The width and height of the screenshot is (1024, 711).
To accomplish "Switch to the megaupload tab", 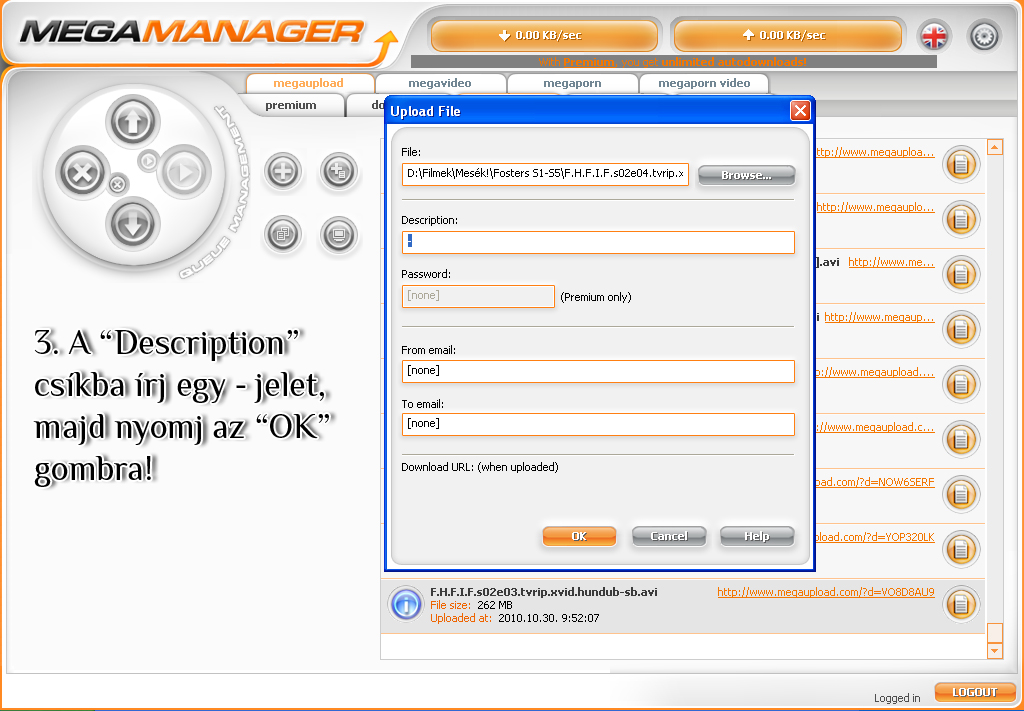I will 308,83.
